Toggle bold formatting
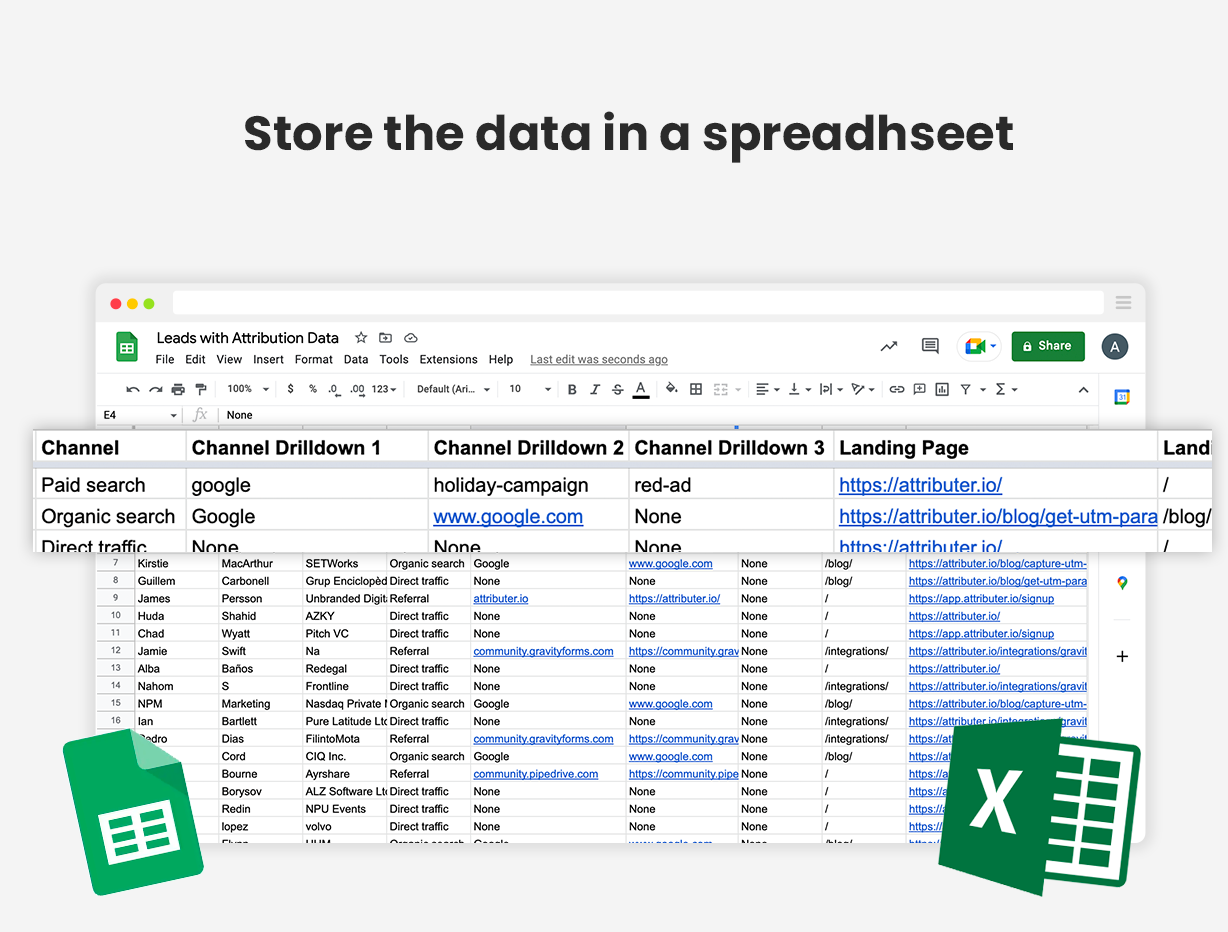This screenshot has width=1228, height=932. click(572, 389)
